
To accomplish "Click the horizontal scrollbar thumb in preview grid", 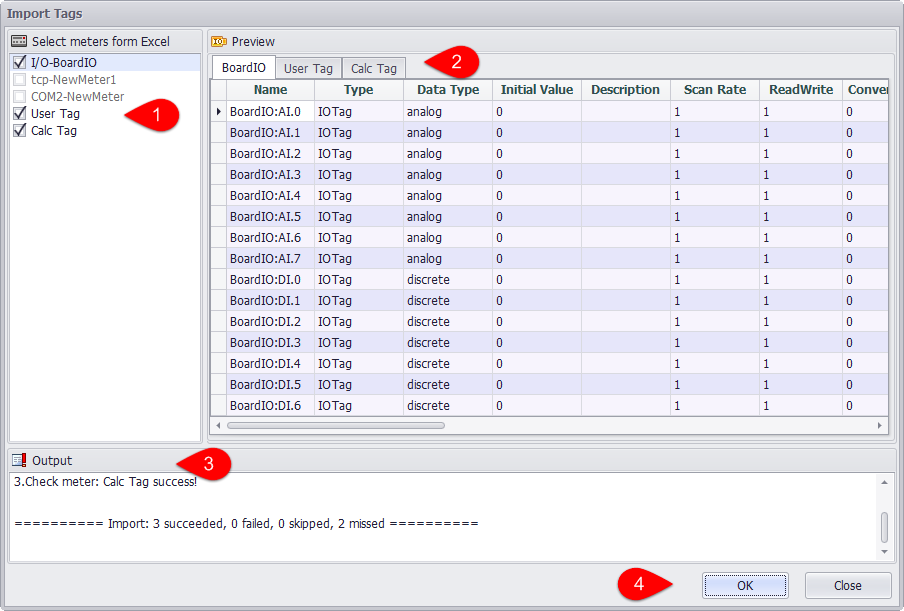I will tap(335, 425).
